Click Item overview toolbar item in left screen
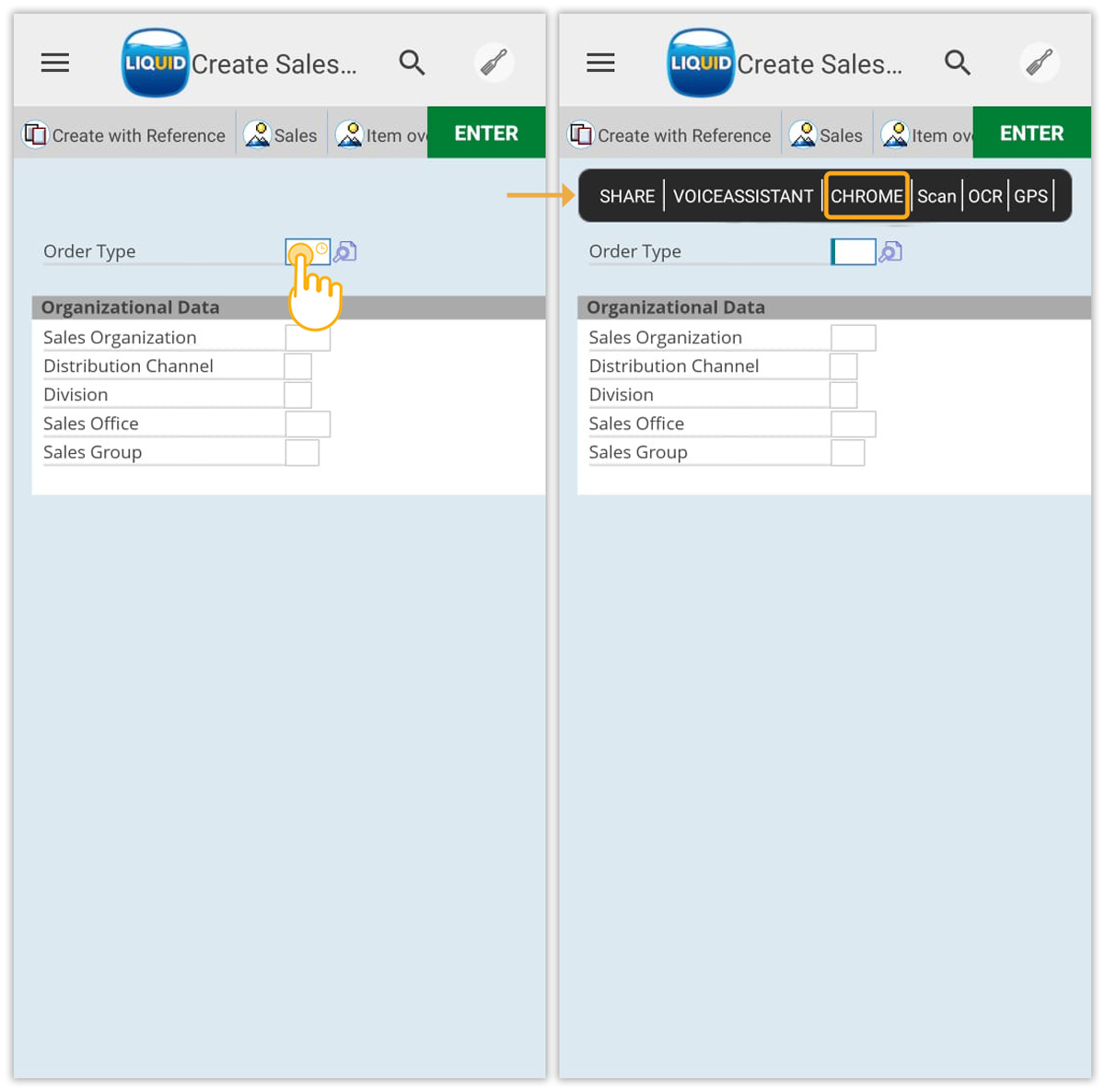Image resolution: width=1105 pixels, height=1092 pixels. click(380, 134)
